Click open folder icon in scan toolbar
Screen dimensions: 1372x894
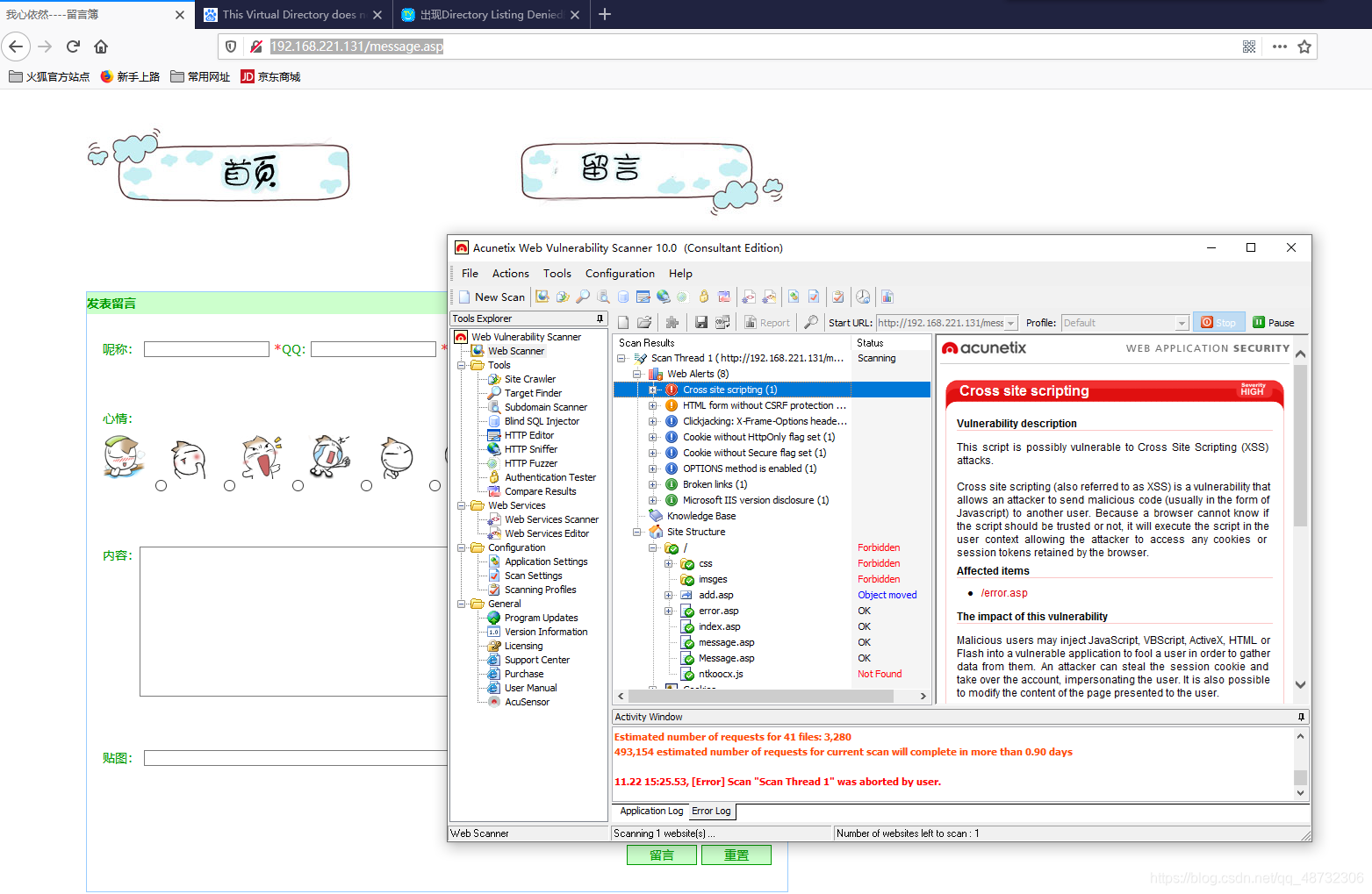click(644, 323)
